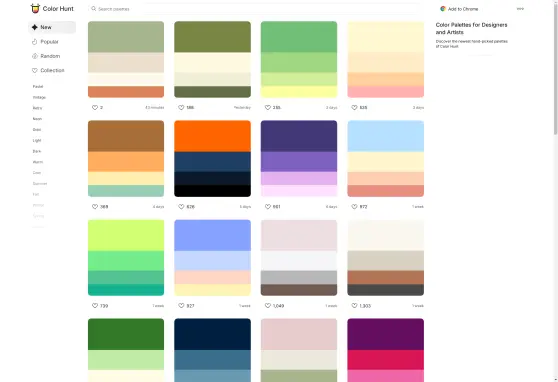Focus the Search palettes field
The image size is (558, 382).
pos(254,9)
